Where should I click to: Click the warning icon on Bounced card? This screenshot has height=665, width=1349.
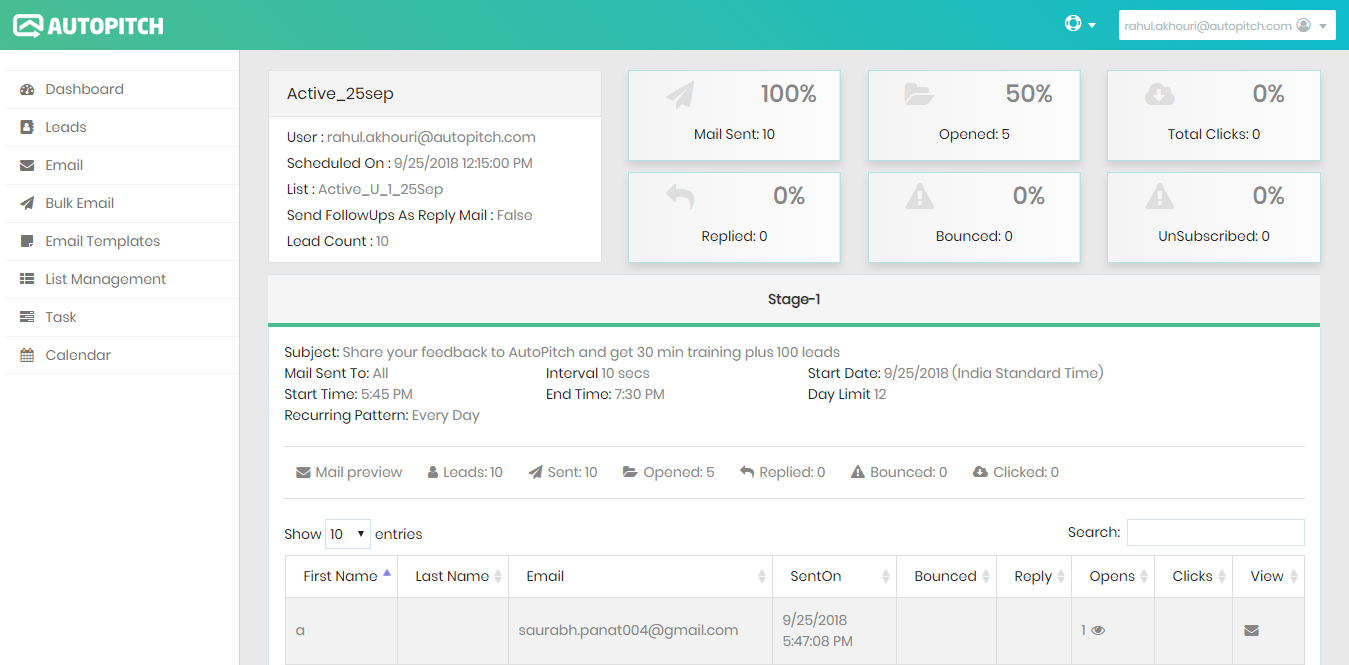919,197
